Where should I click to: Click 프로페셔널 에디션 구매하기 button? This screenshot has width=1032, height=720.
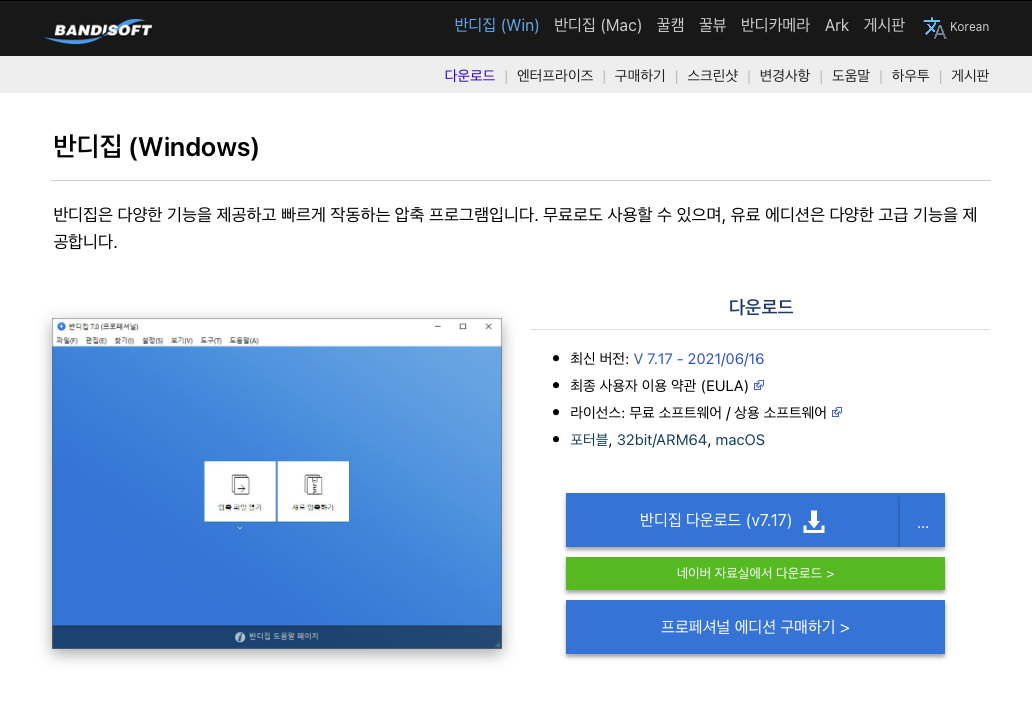(756, 627)
